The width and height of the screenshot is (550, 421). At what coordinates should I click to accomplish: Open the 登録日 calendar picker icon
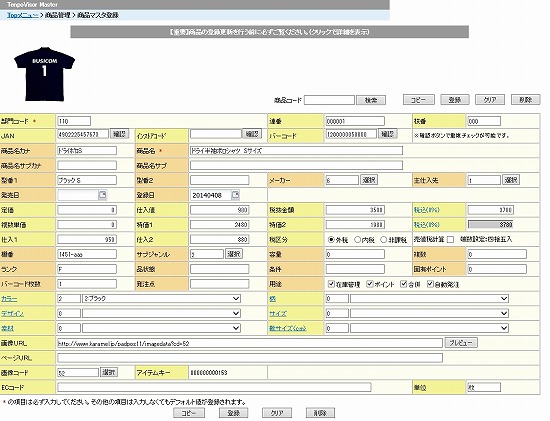click(235, 195)
